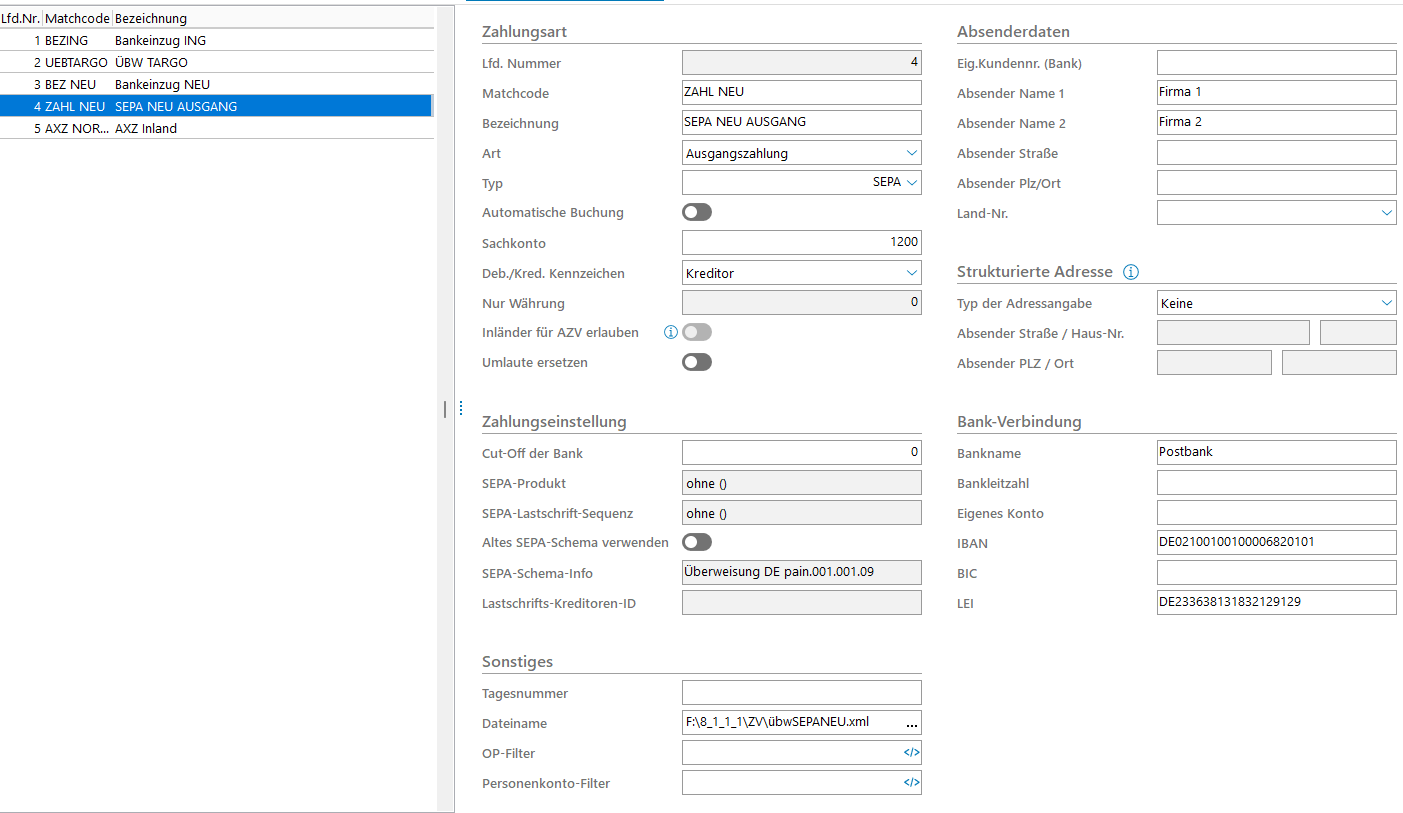
Task: Click Absender Name 1 field with Firma 1
Action: click(1276, 92)
